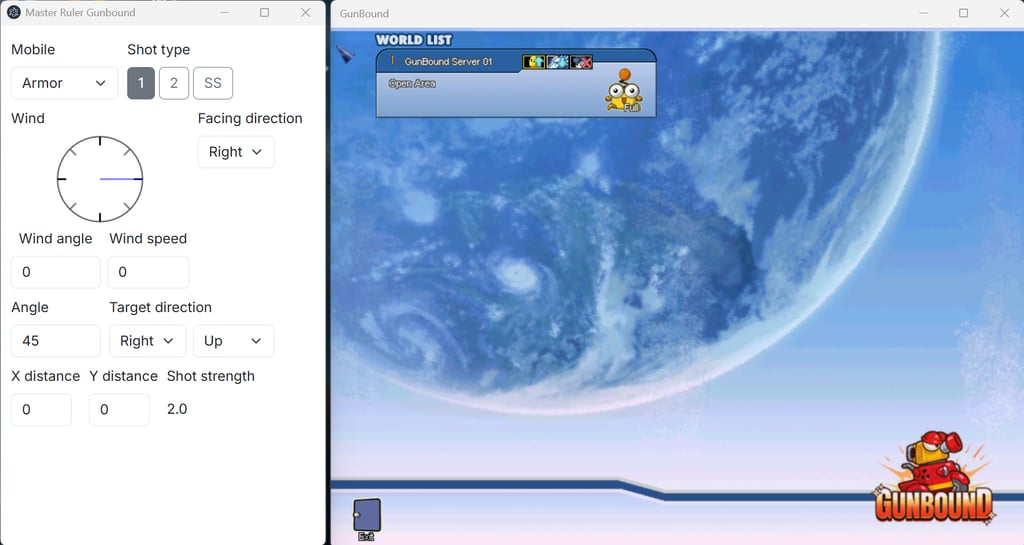Click the Wind angle input field
Image resolution: width=1024 pixels, height=545 pixels.
pyautogui.click(x=56, y=272)
